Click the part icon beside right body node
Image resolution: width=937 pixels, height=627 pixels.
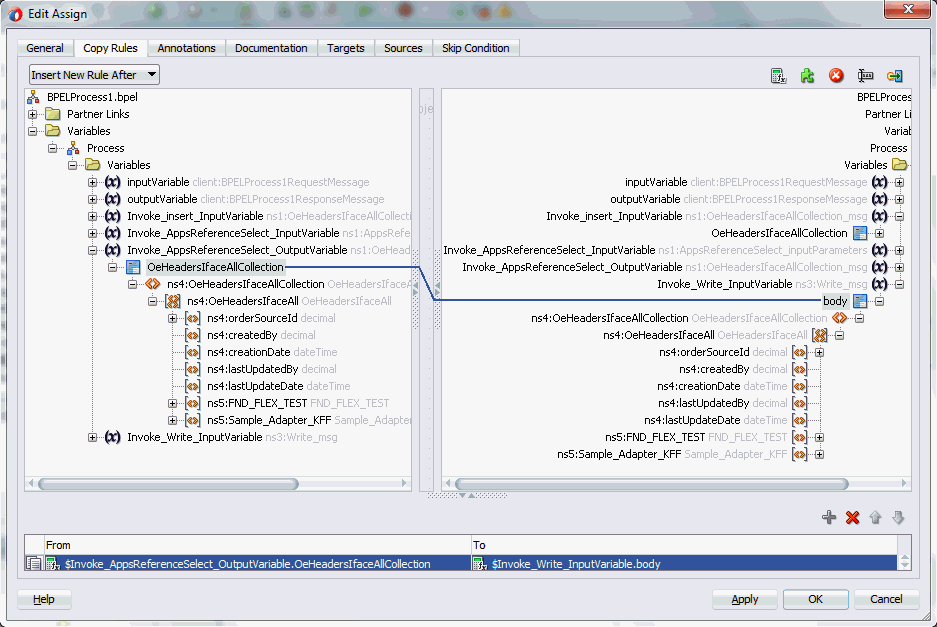860,301
